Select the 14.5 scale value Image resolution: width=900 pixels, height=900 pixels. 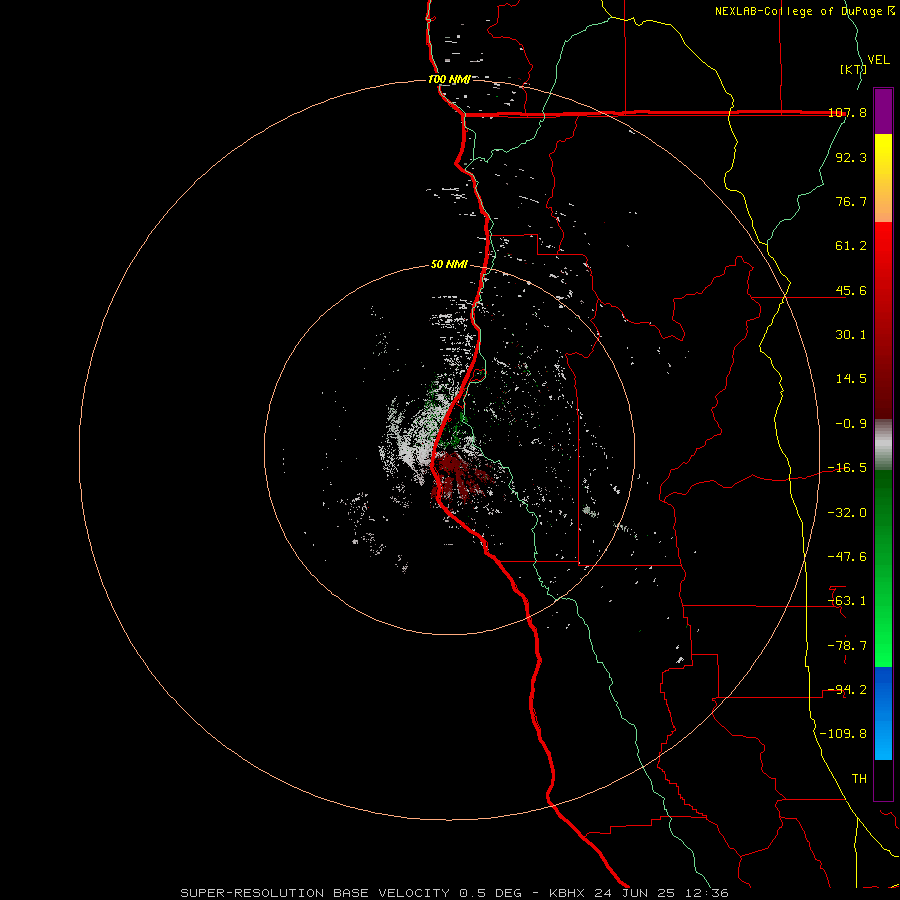(x=851, y=379)
